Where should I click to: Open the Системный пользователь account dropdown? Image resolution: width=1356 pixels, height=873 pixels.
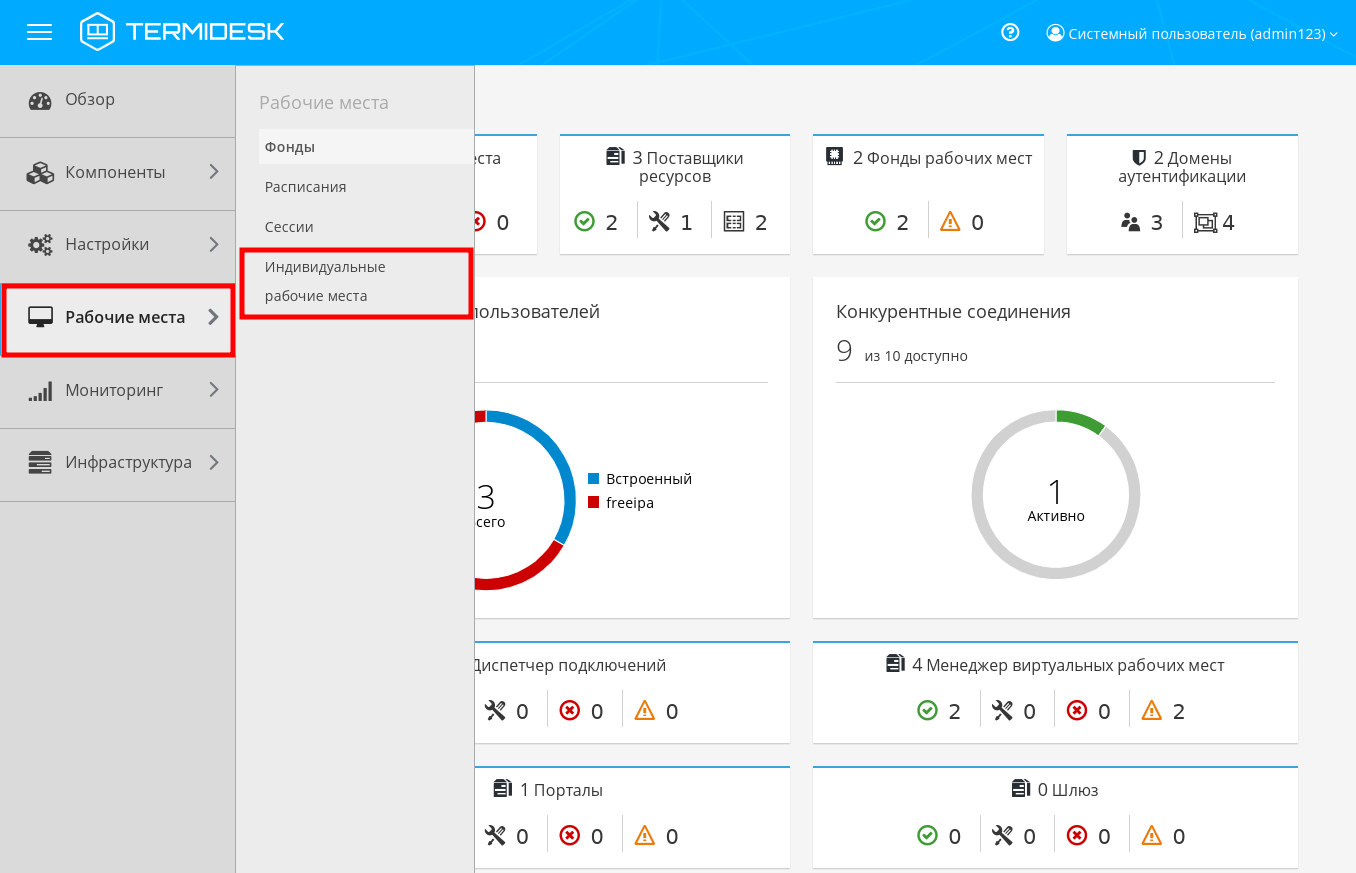point(1192,33)
